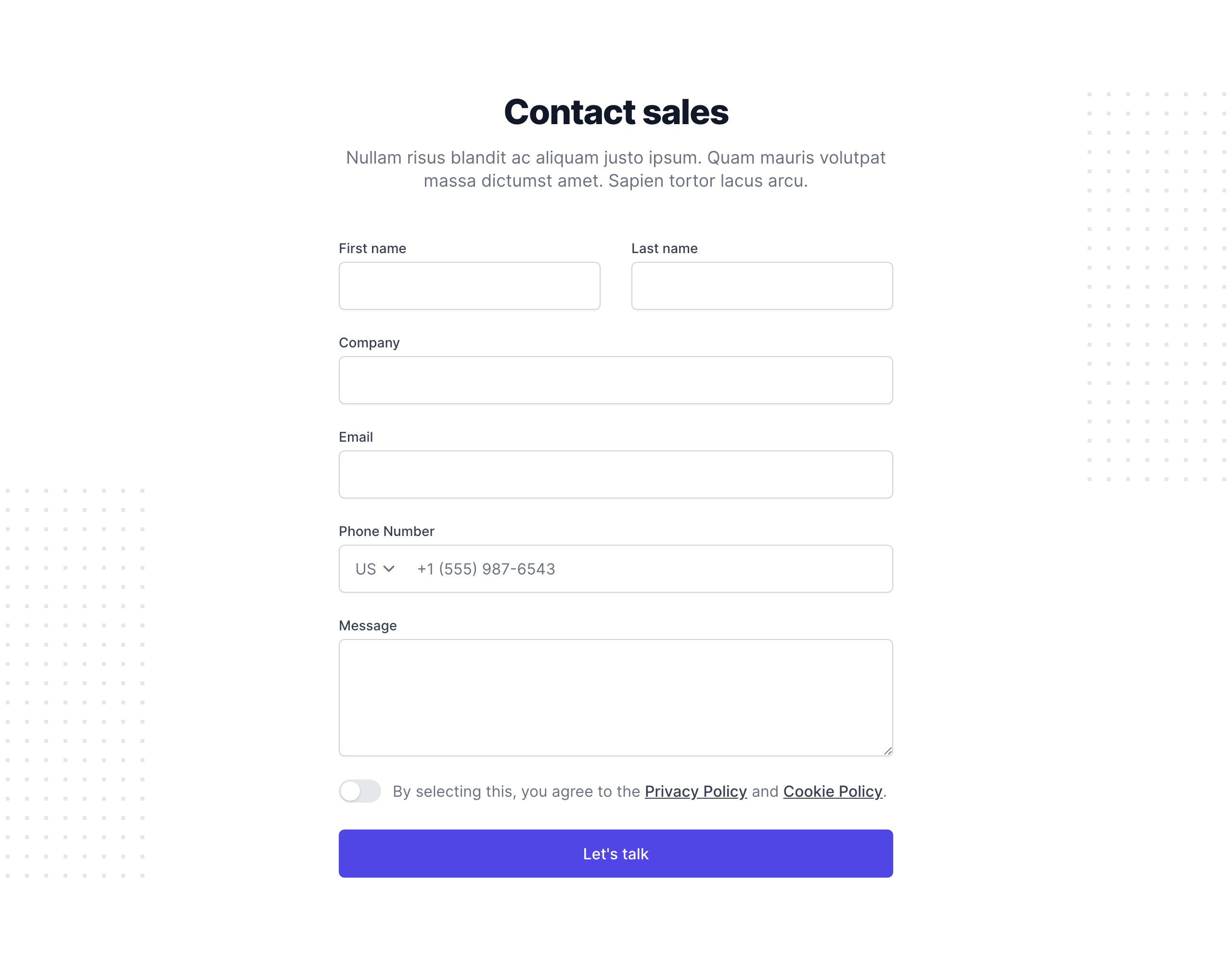This screenshot has width=1232, height=970.
Task: Click into the Last name field
Action: (762, 286)
